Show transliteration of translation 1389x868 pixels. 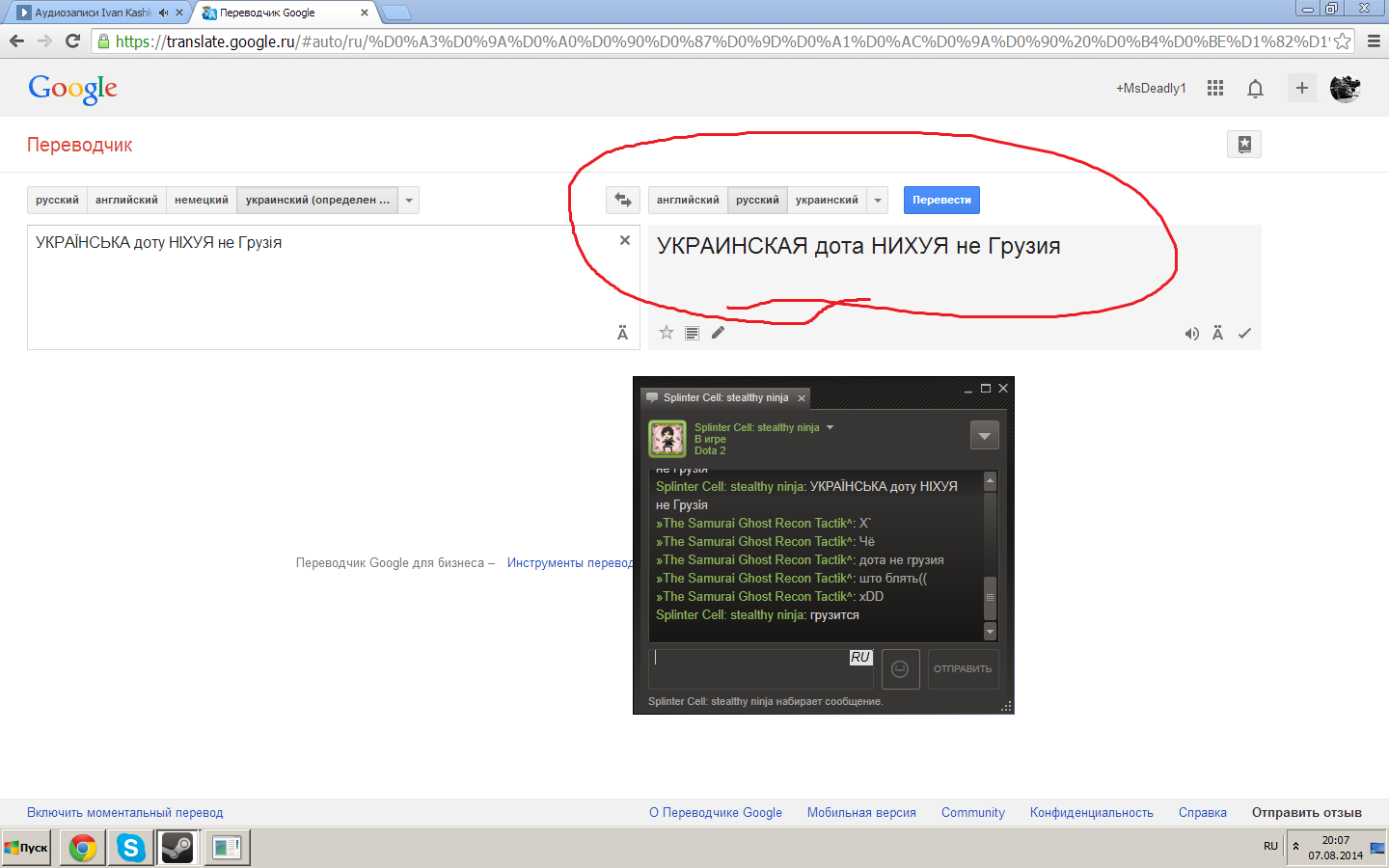(x=1217, y=333)
